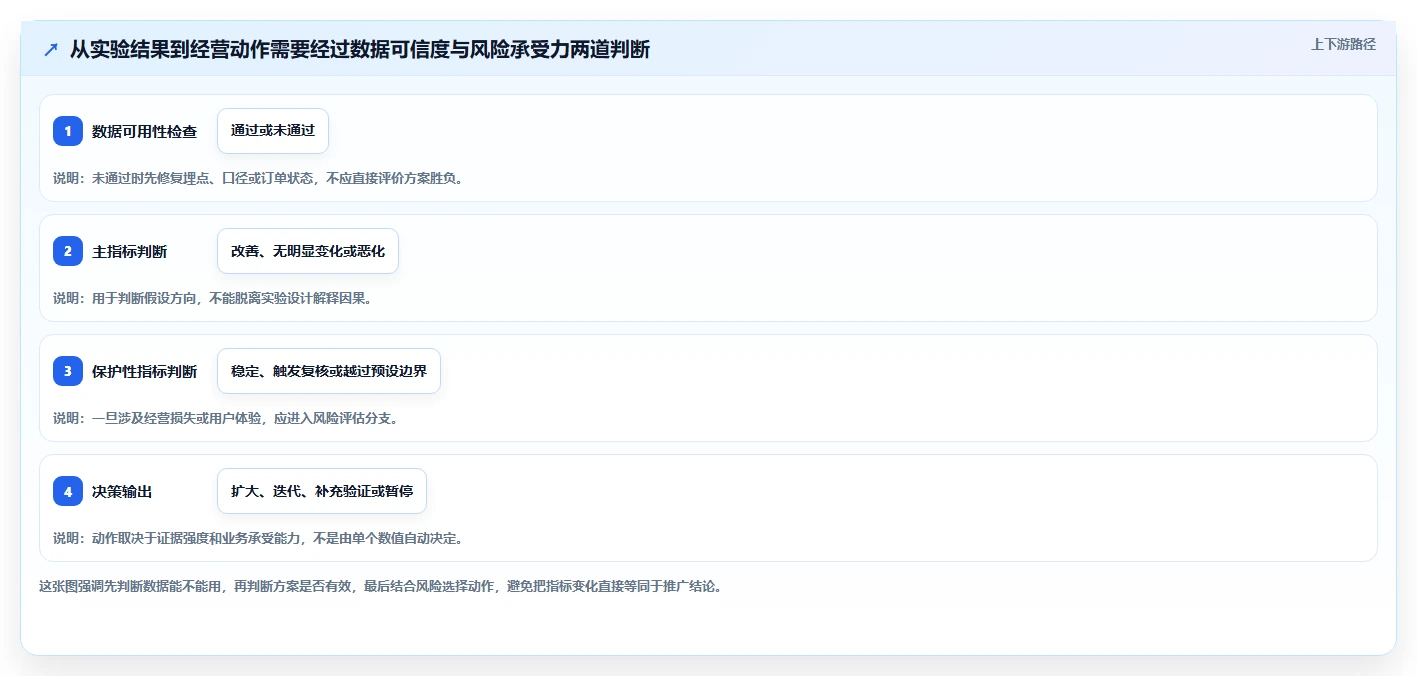
Task: Click the arrow icon beside the panel title
Action: [51, 49]
